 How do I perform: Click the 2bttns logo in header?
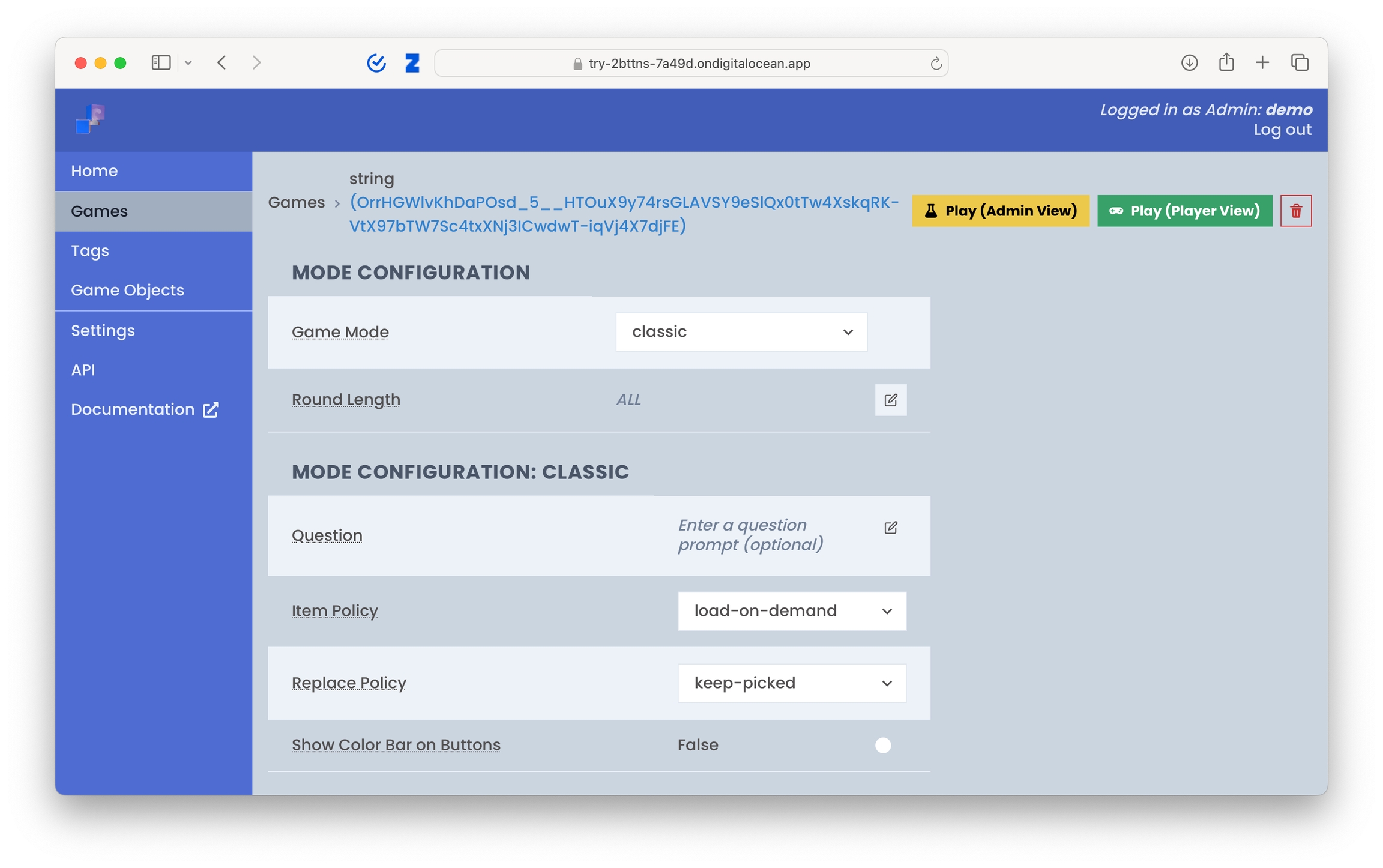coord(90,119)
